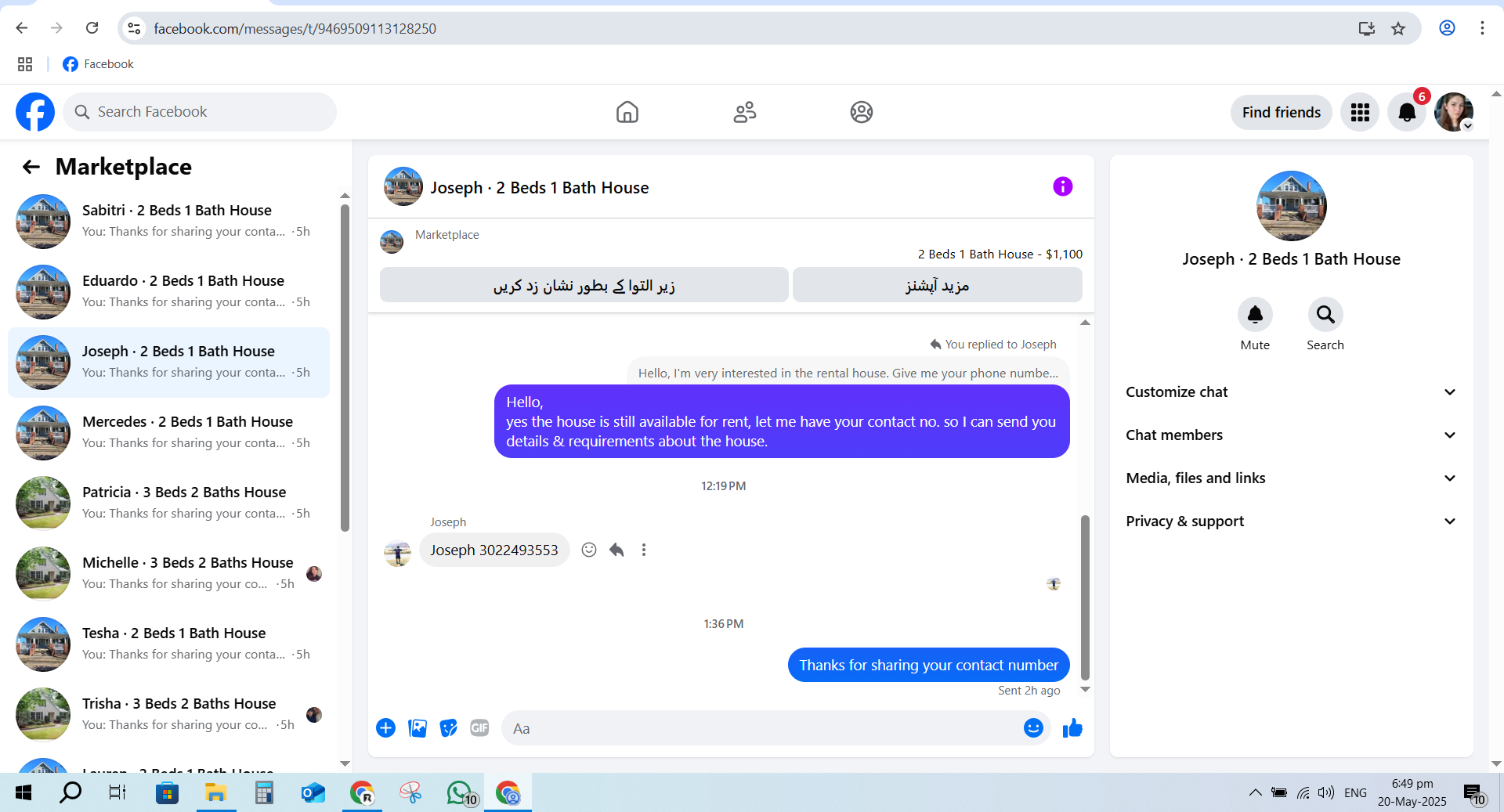The image size is (1504, 812).
Task: Open Patricia 3 Beds 2 Baths conversation
Action: pos(168,503)
